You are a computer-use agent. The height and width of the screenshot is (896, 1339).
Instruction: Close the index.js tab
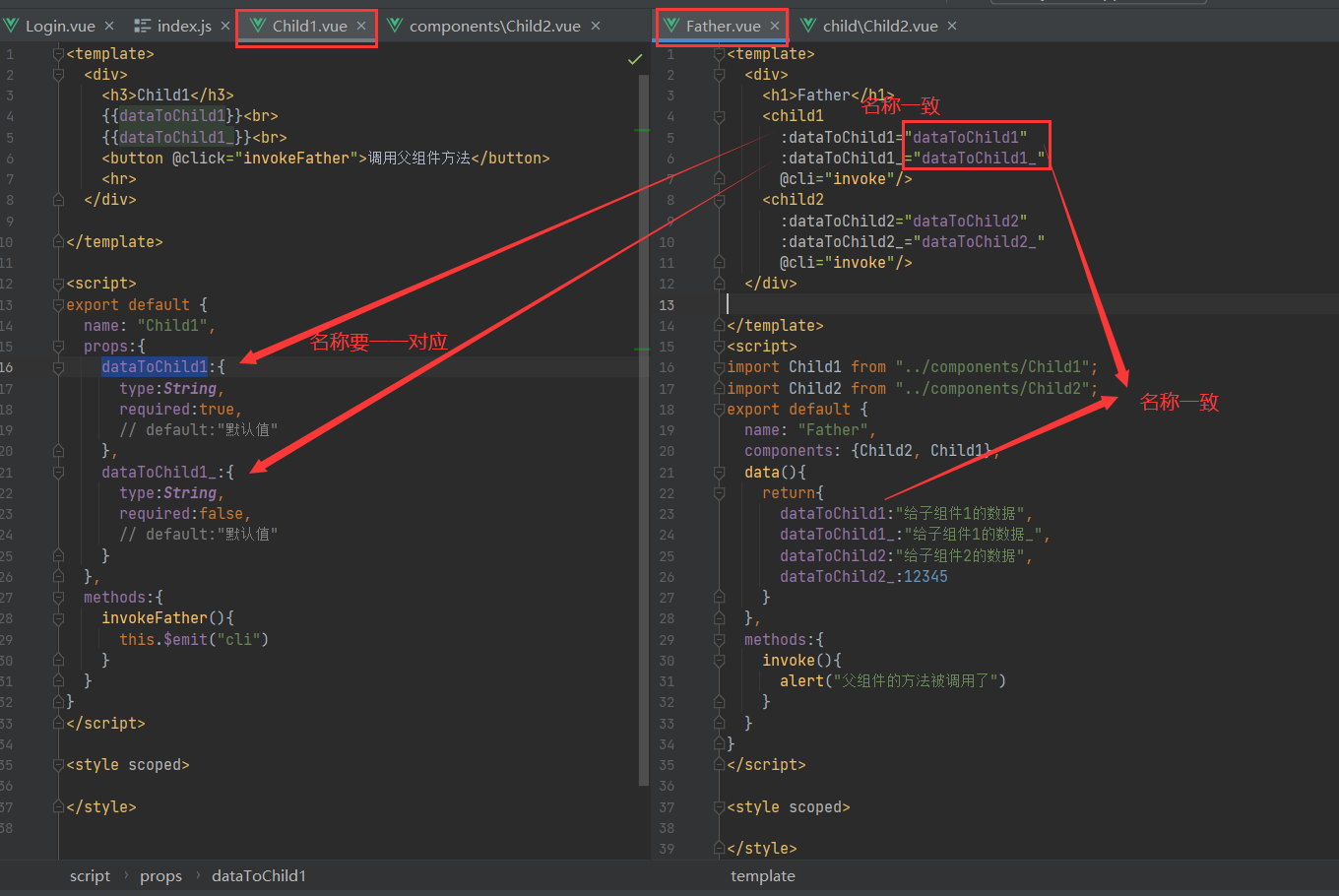pos(225,27)
